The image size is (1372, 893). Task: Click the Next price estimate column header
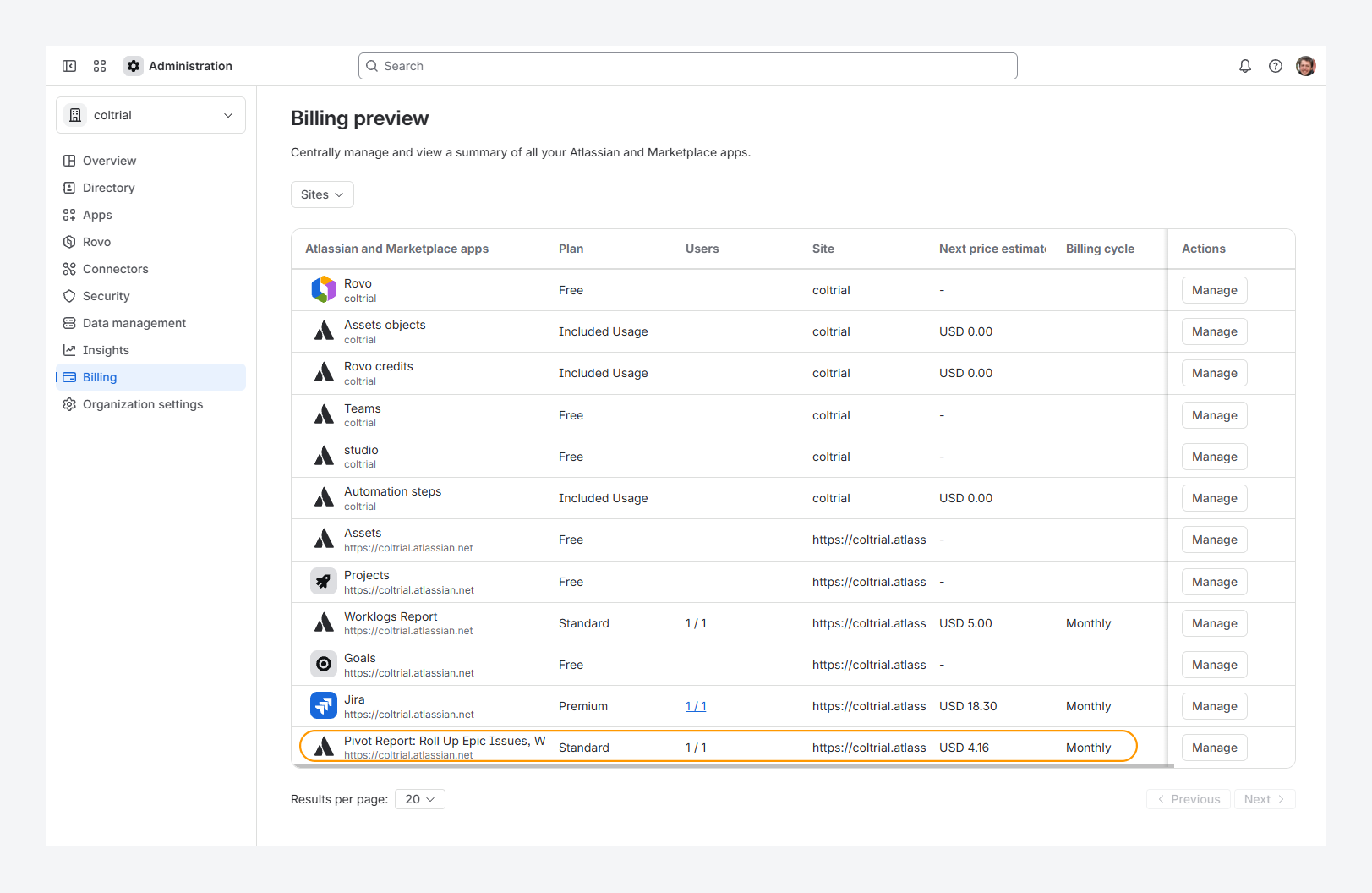pos(992,249)
